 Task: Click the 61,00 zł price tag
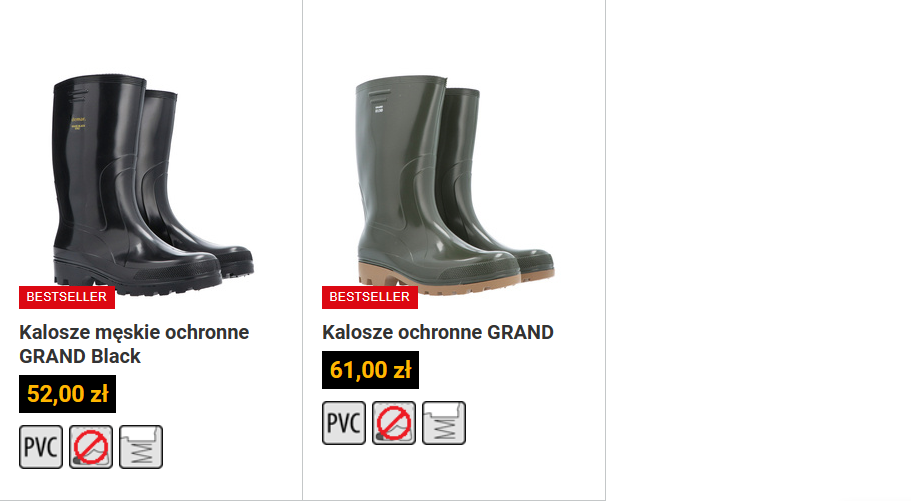(x=371, y=370)
